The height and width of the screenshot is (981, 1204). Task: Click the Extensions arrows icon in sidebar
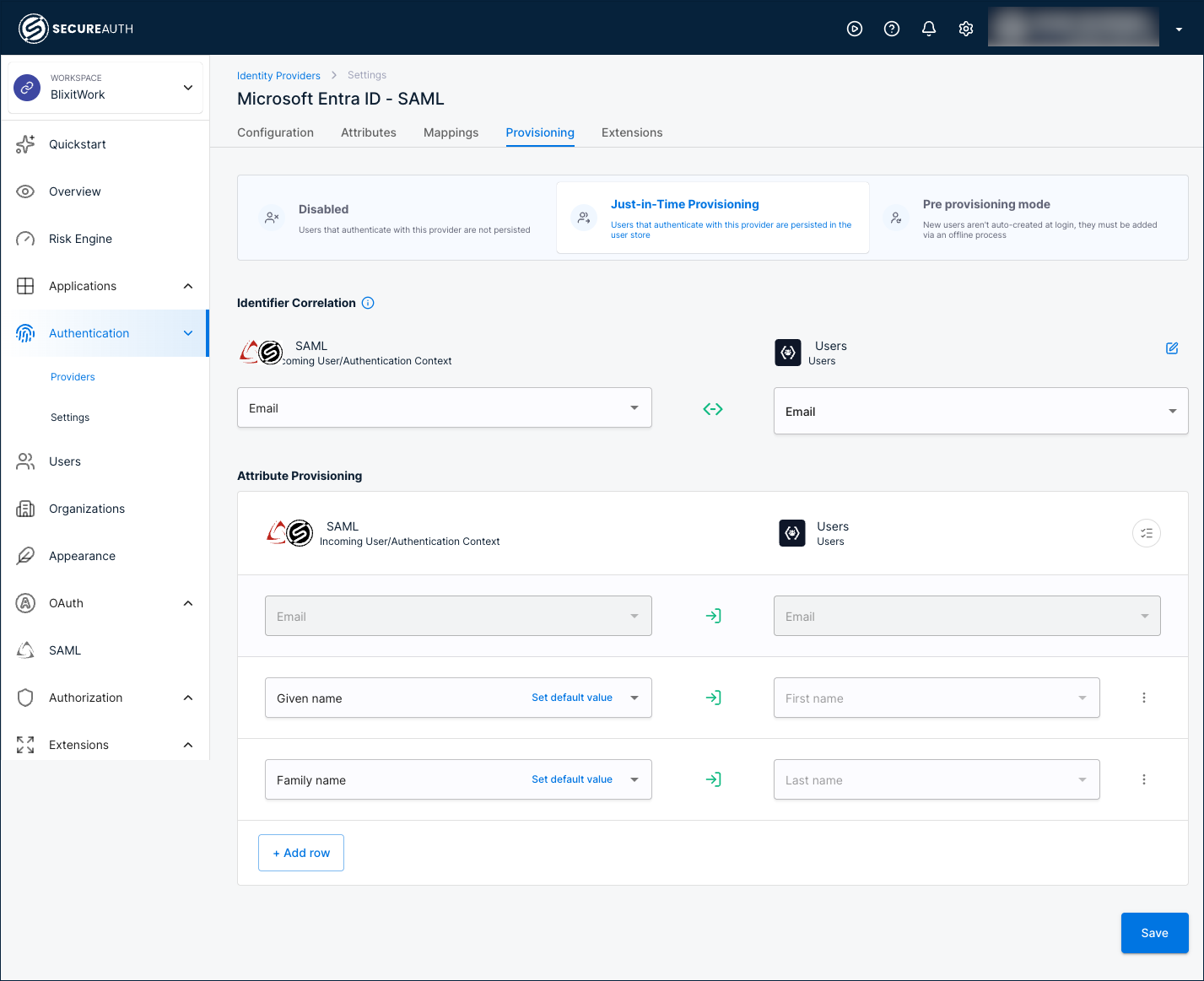25,745
